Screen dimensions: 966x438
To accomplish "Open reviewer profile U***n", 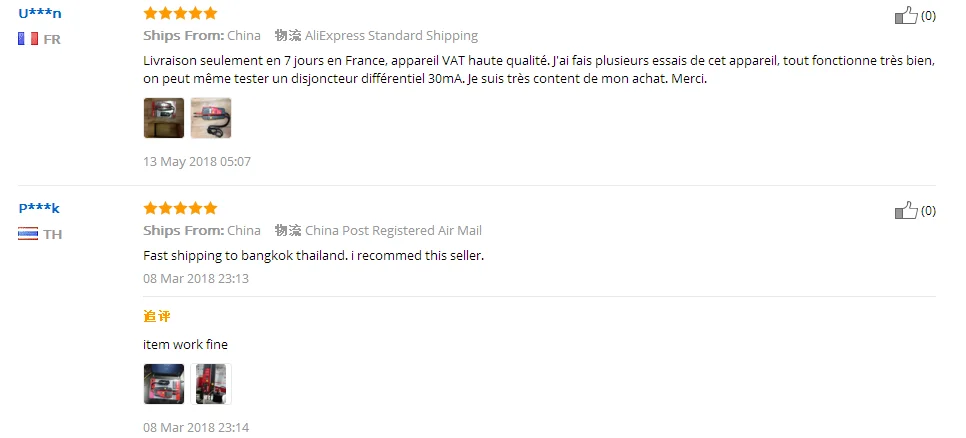I will pyautogui.click(x=39, y=14).
